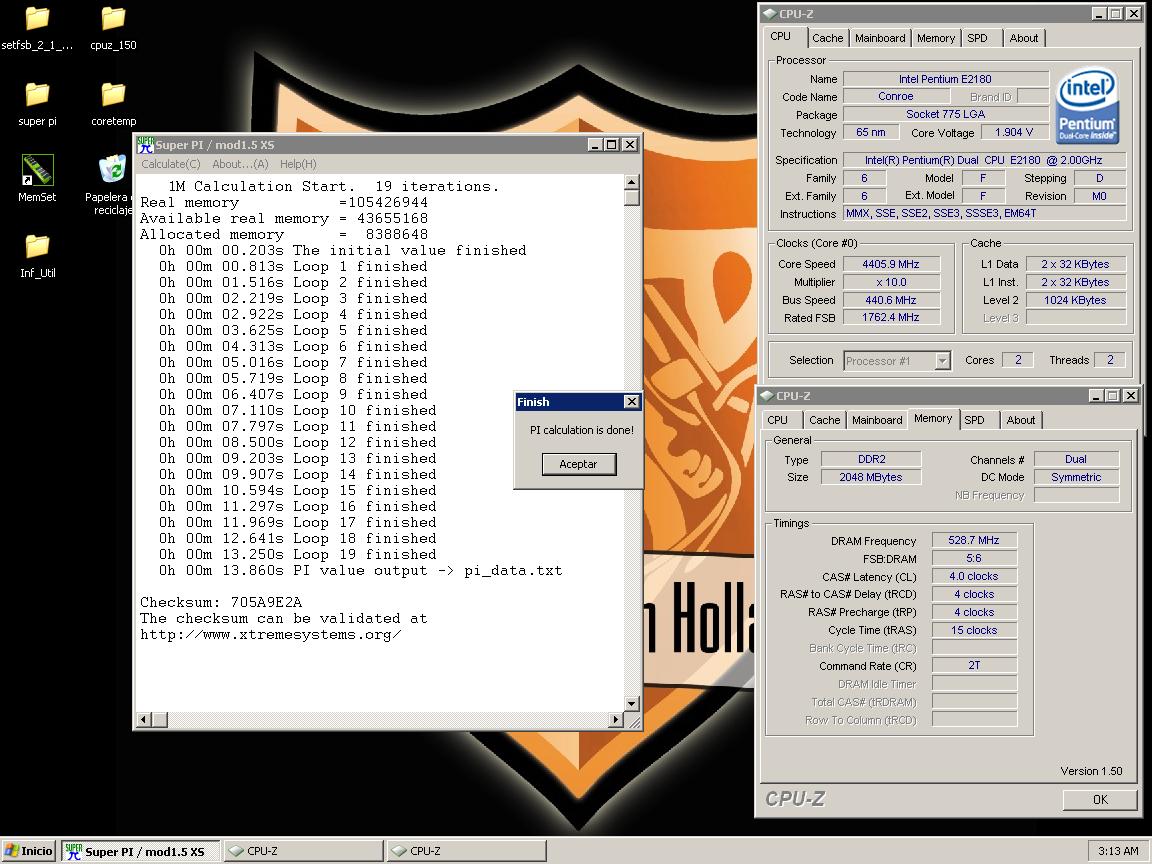Click the Super PI title bar icon
1152x864 pixels.
pos(145,145)
